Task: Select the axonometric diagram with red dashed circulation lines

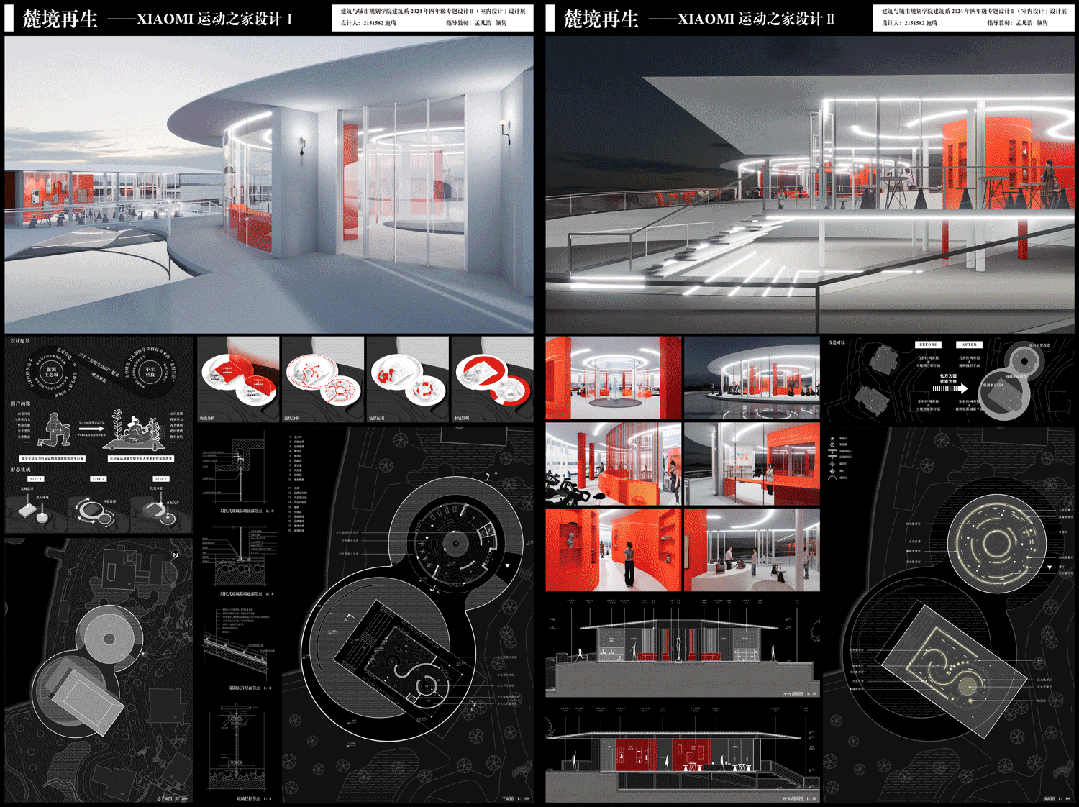Action: (x=323, y=379)
